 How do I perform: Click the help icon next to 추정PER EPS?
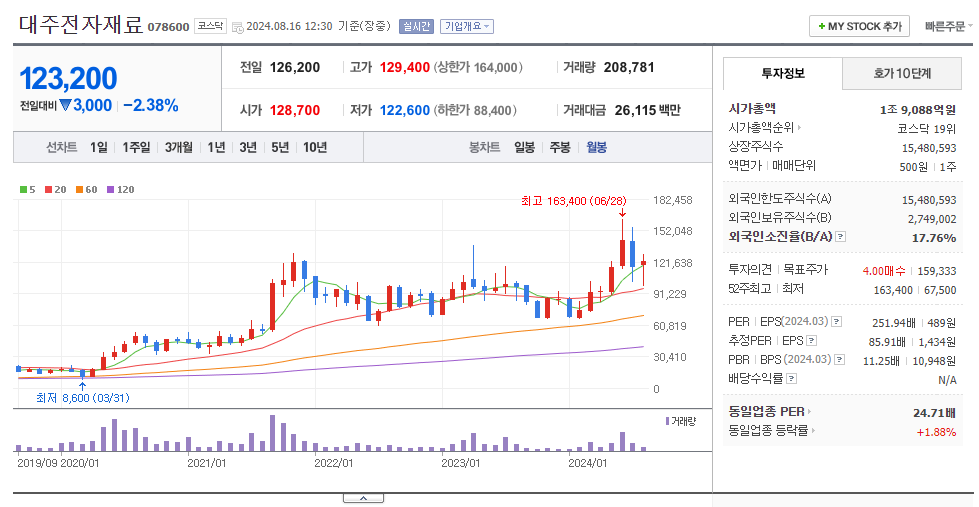(x=811, y=341)
